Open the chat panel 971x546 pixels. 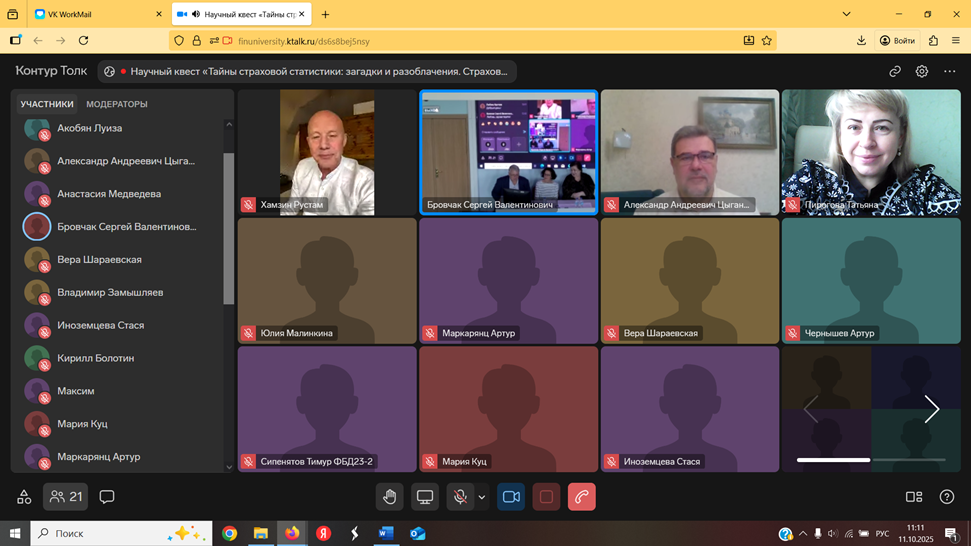click(x=107, y=497)
